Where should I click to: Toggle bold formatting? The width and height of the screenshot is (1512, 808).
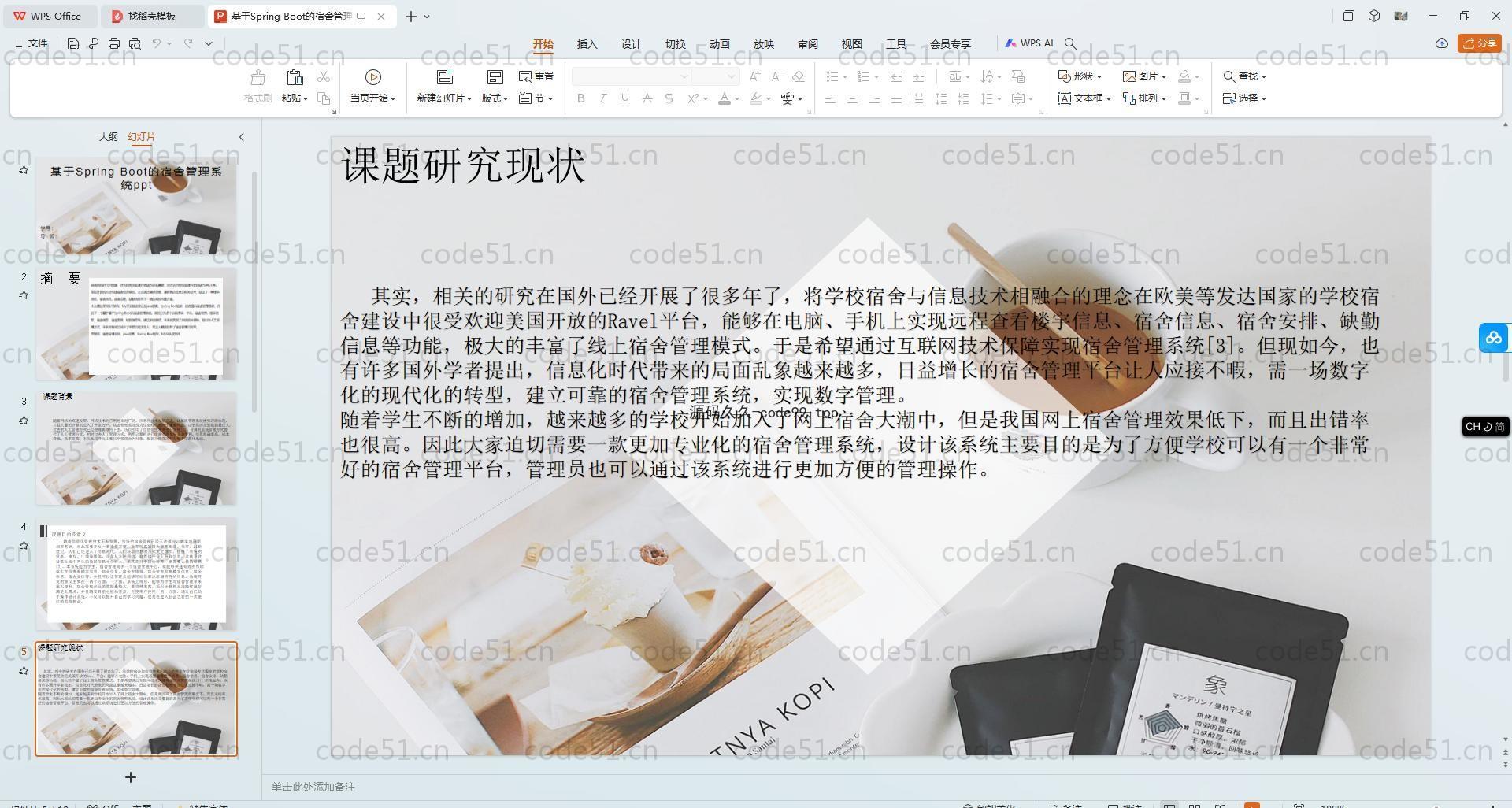click(x=581, y=98)
